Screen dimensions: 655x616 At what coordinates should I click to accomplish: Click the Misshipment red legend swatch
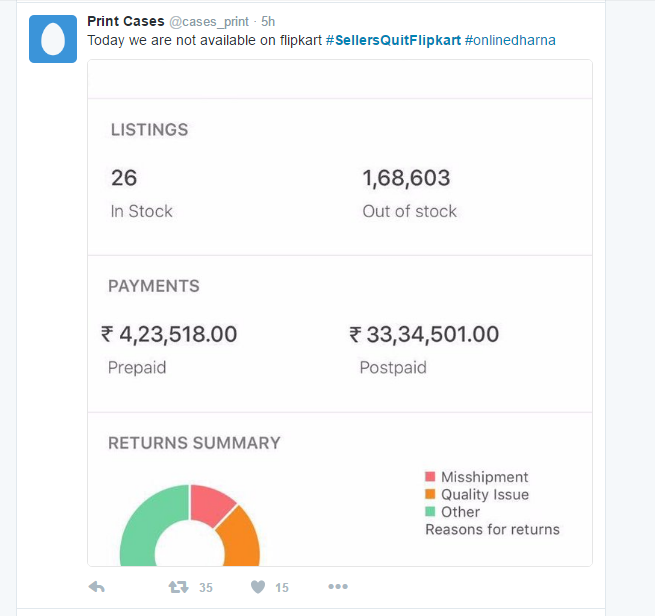pyautogui.click(x=430, y=477)
